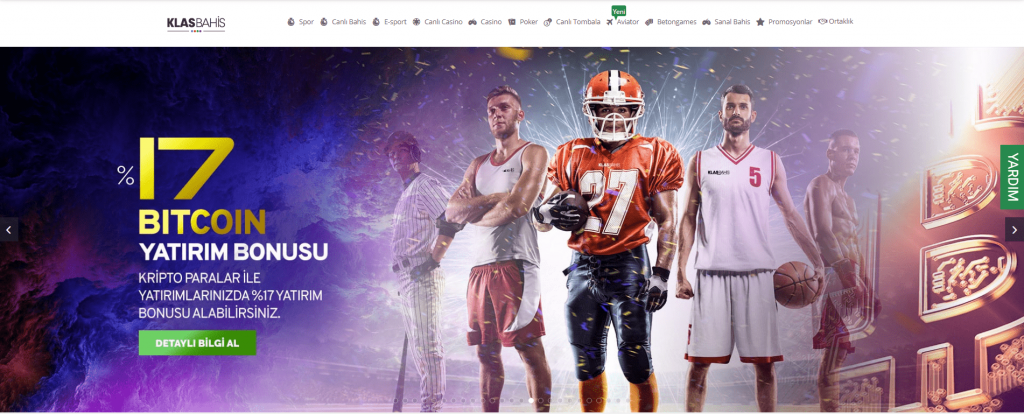Viewport: 1024px width, 414px height.
Task: Click the DETAYLI BİLGİ AL button
Action: pyautogui.click(x=197, y=343)
